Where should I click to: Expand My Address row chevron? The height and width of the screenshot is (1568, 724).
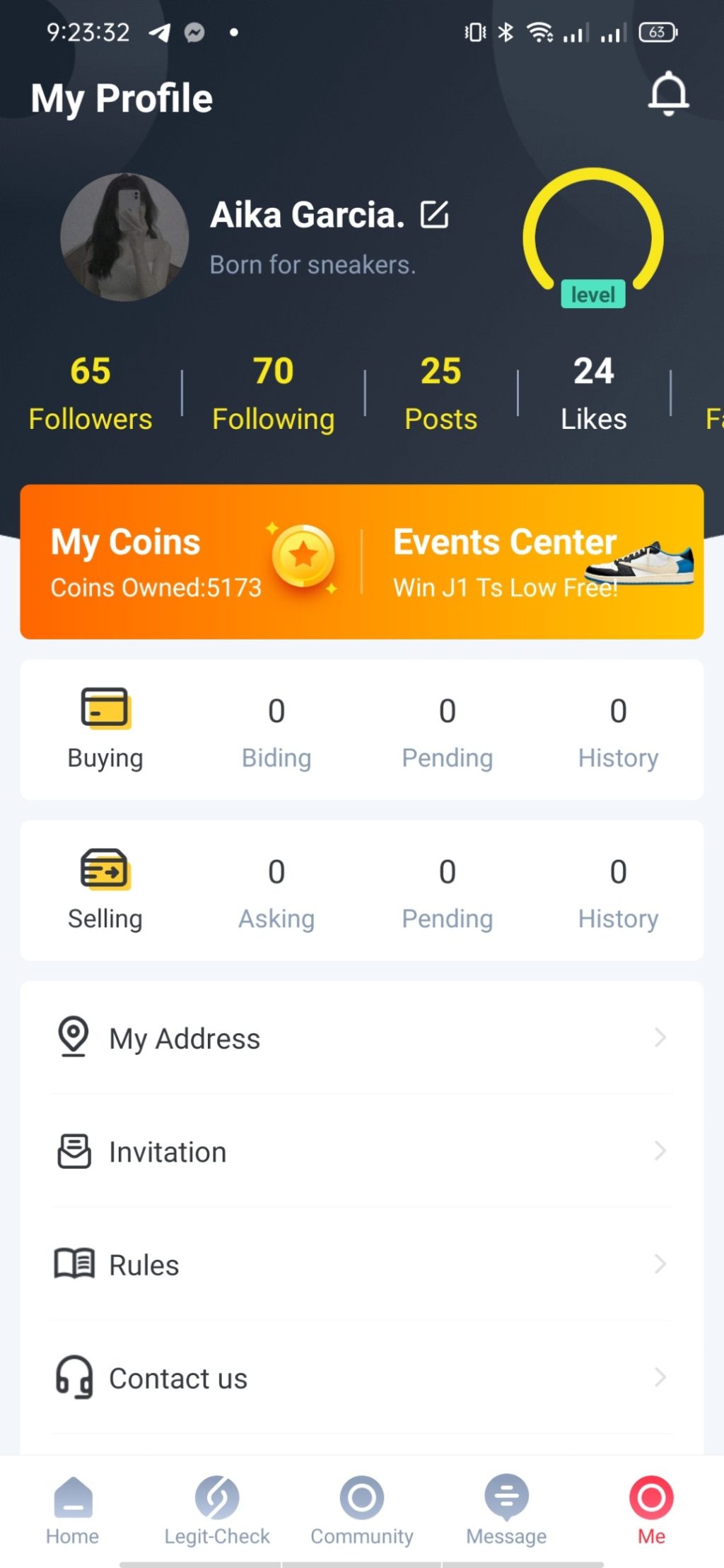[x=660, y=1037]
